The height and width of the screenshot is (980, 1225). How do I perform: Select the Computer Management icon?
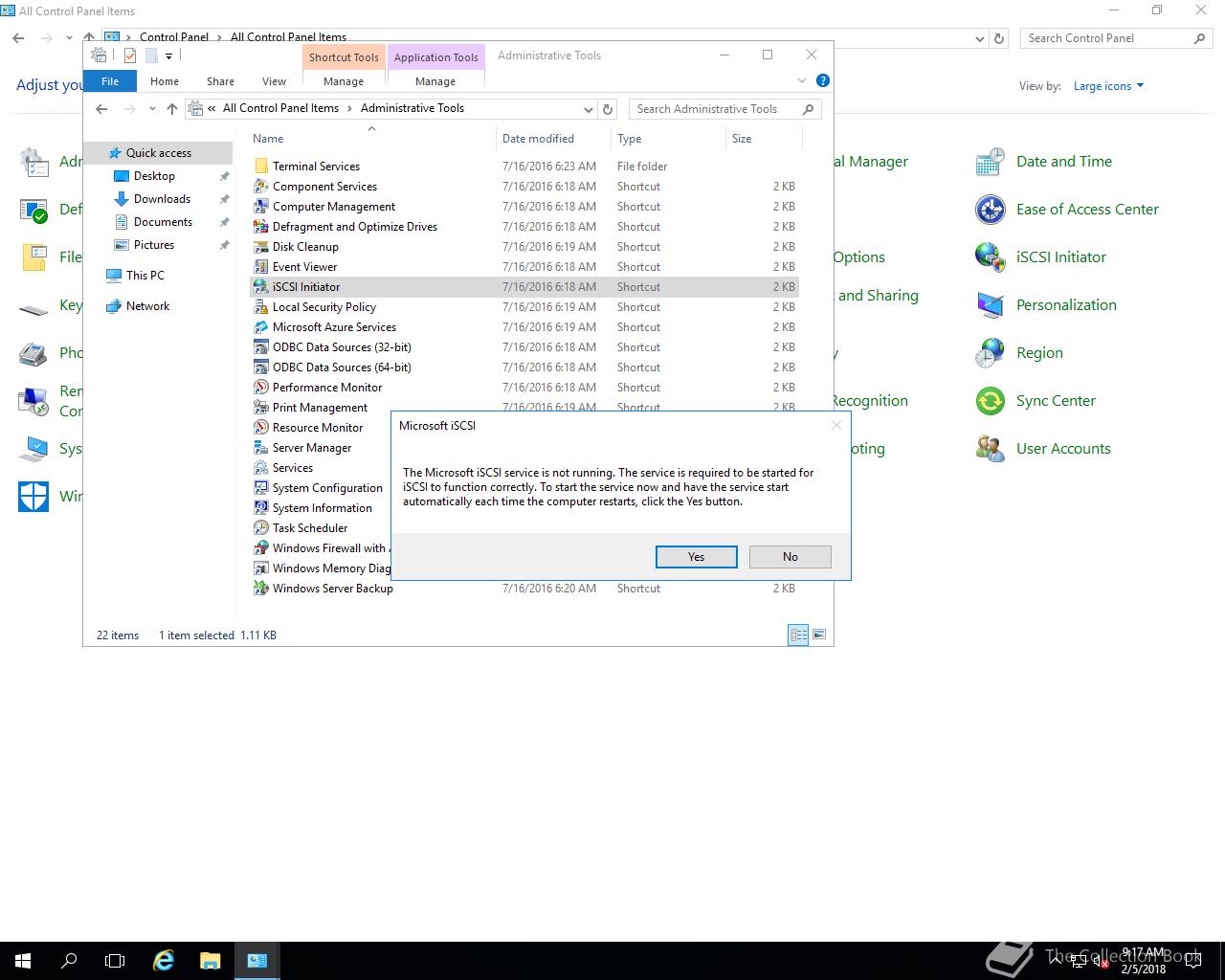pos(260,207)
